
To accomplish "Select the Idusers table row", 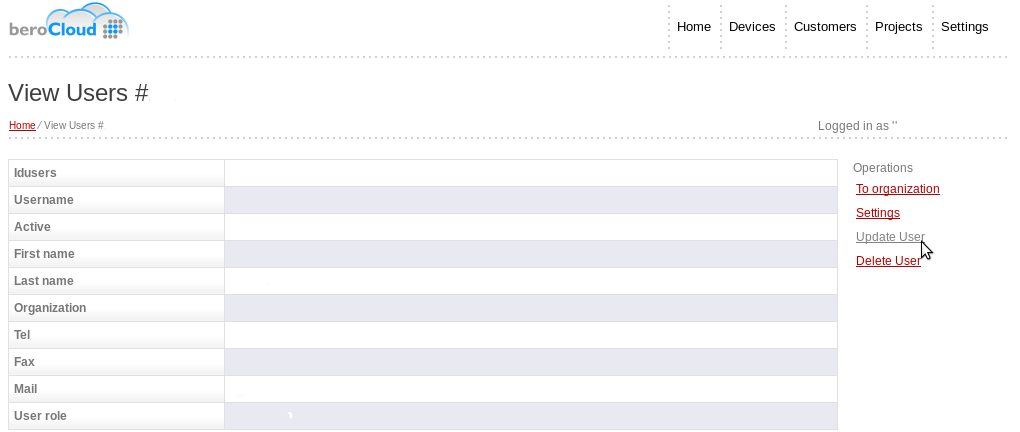I will (x=423, y=173).
